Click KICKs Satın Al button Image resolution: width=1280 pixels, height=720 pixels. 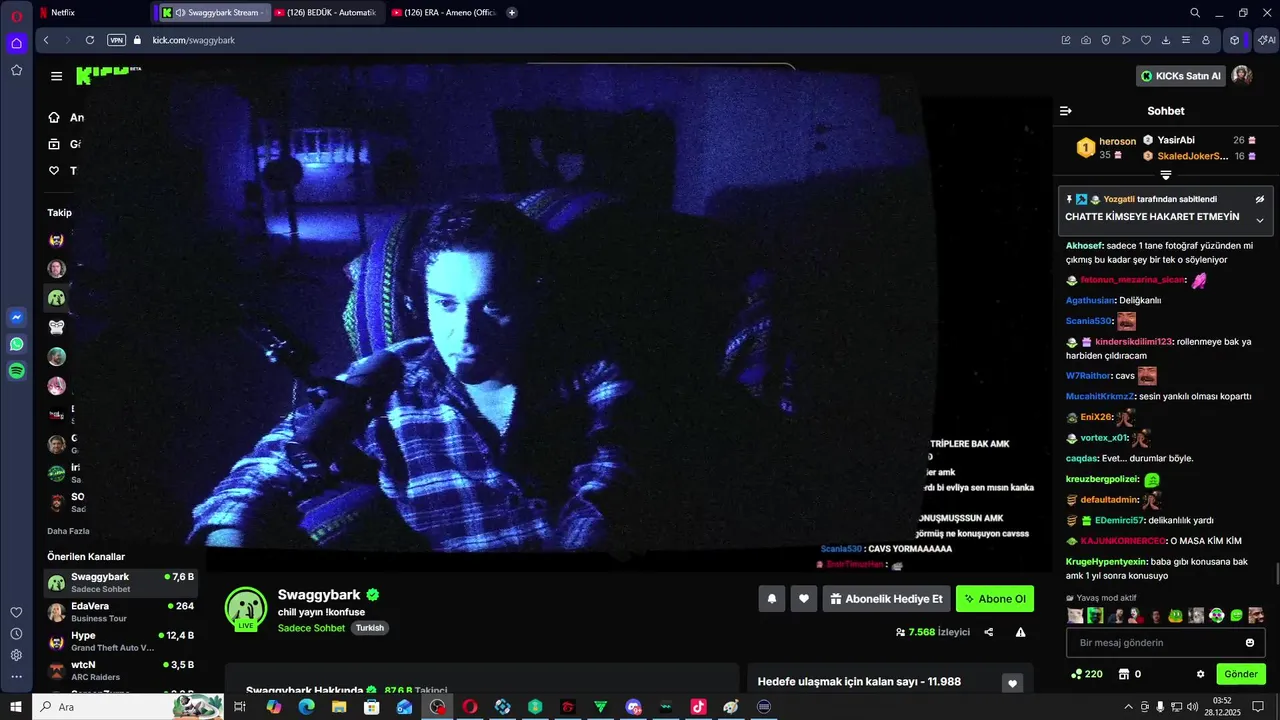click(x=1182, y=76)
